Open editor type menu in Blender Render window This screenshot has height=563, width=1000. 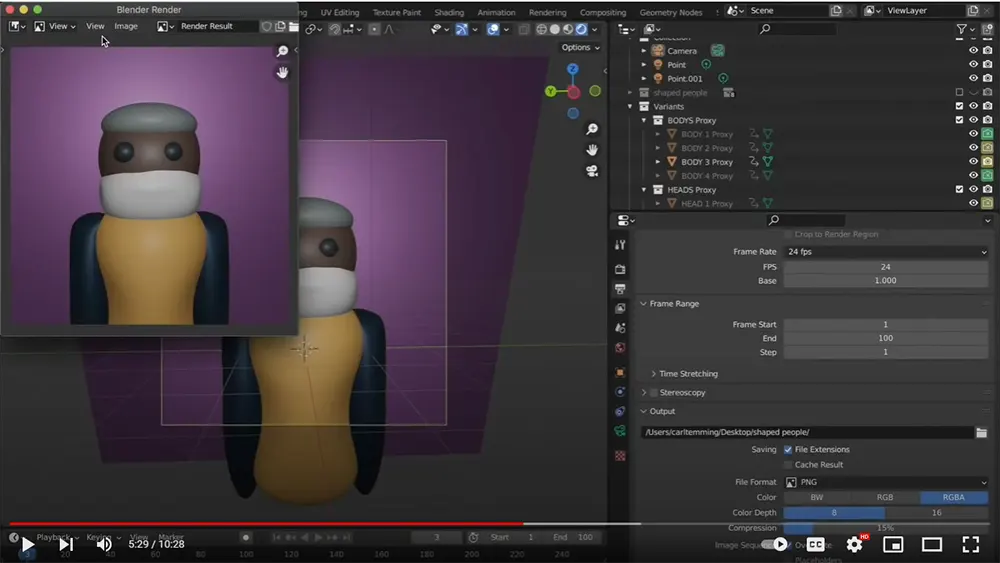click(17, 26)
